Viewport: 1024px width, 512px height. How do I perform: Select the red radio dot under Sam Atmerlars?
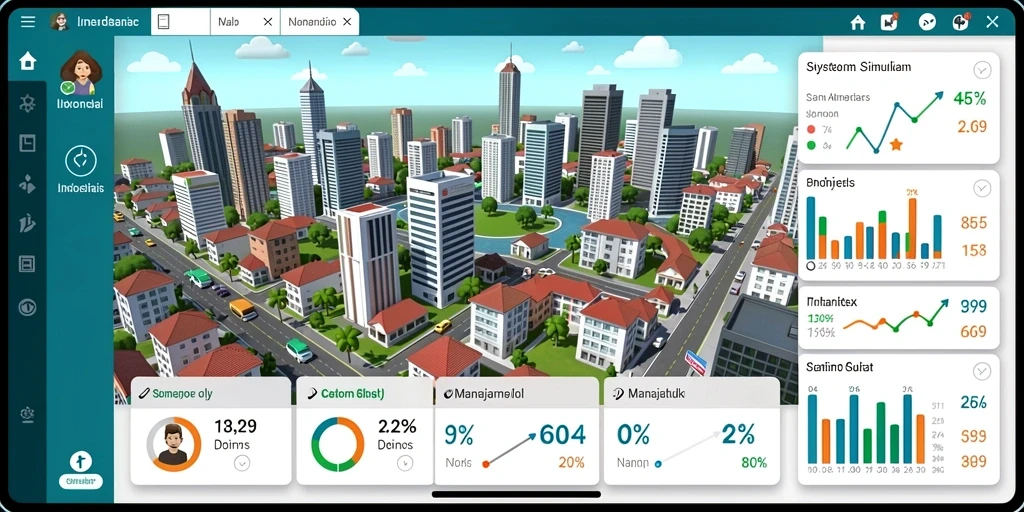[x=811, y=129]
